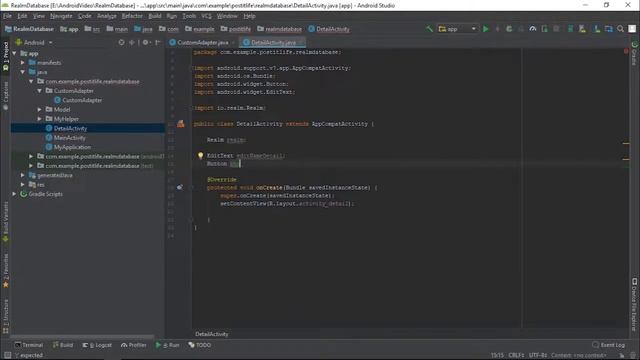The width and height of the screenshot is (640, 360).
Task: Open Project Structure from the toolbar
Action: (609, 29)
